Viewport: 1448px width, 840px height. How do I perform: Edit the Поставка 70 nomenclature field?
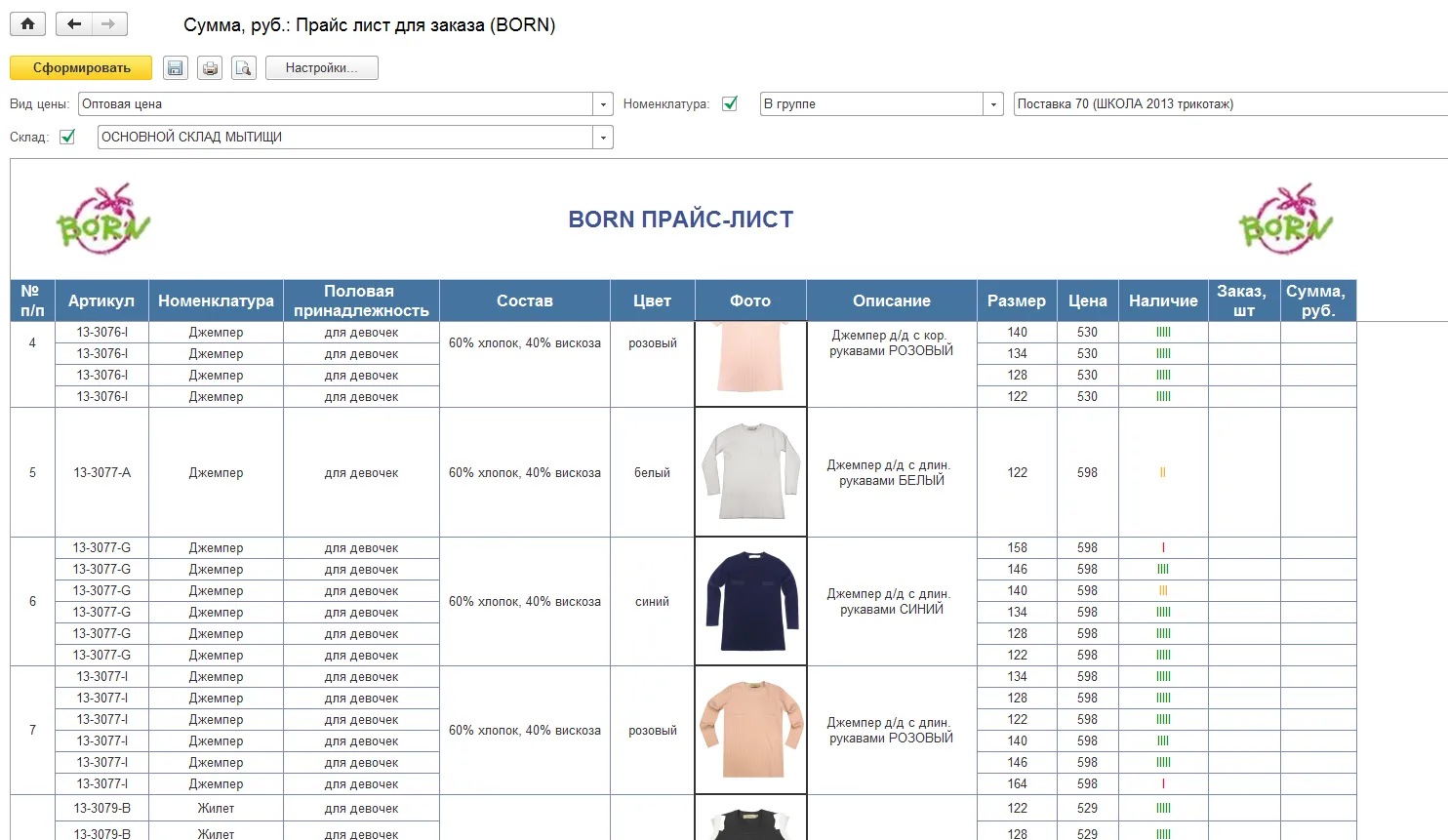[x=1230, y=104]
